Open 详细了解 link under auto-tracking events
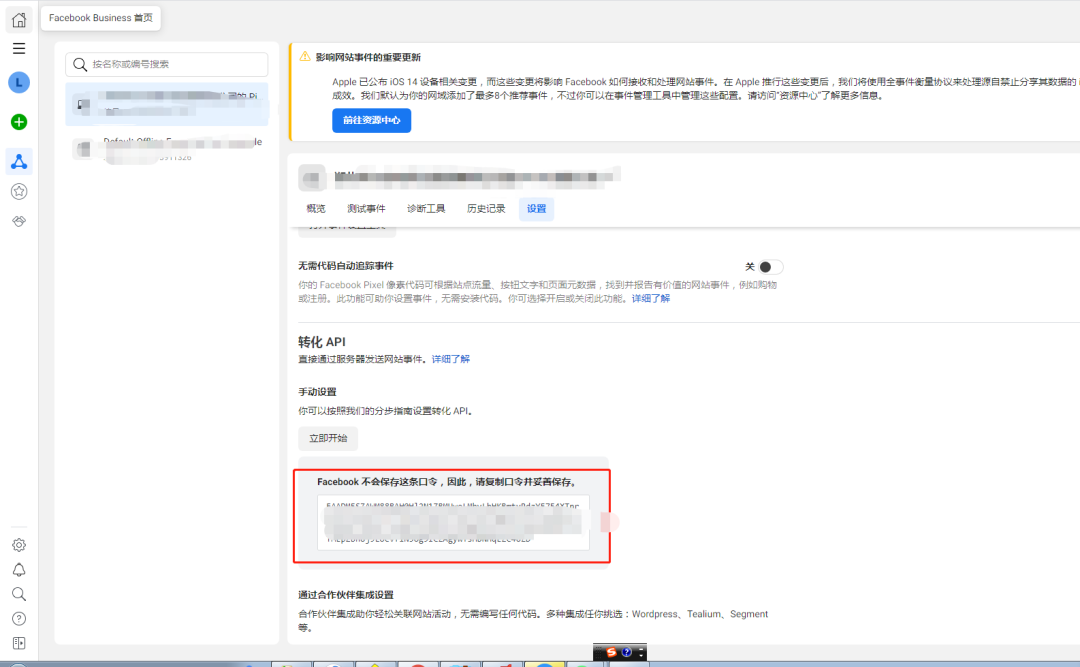 (x=651, y=298)
